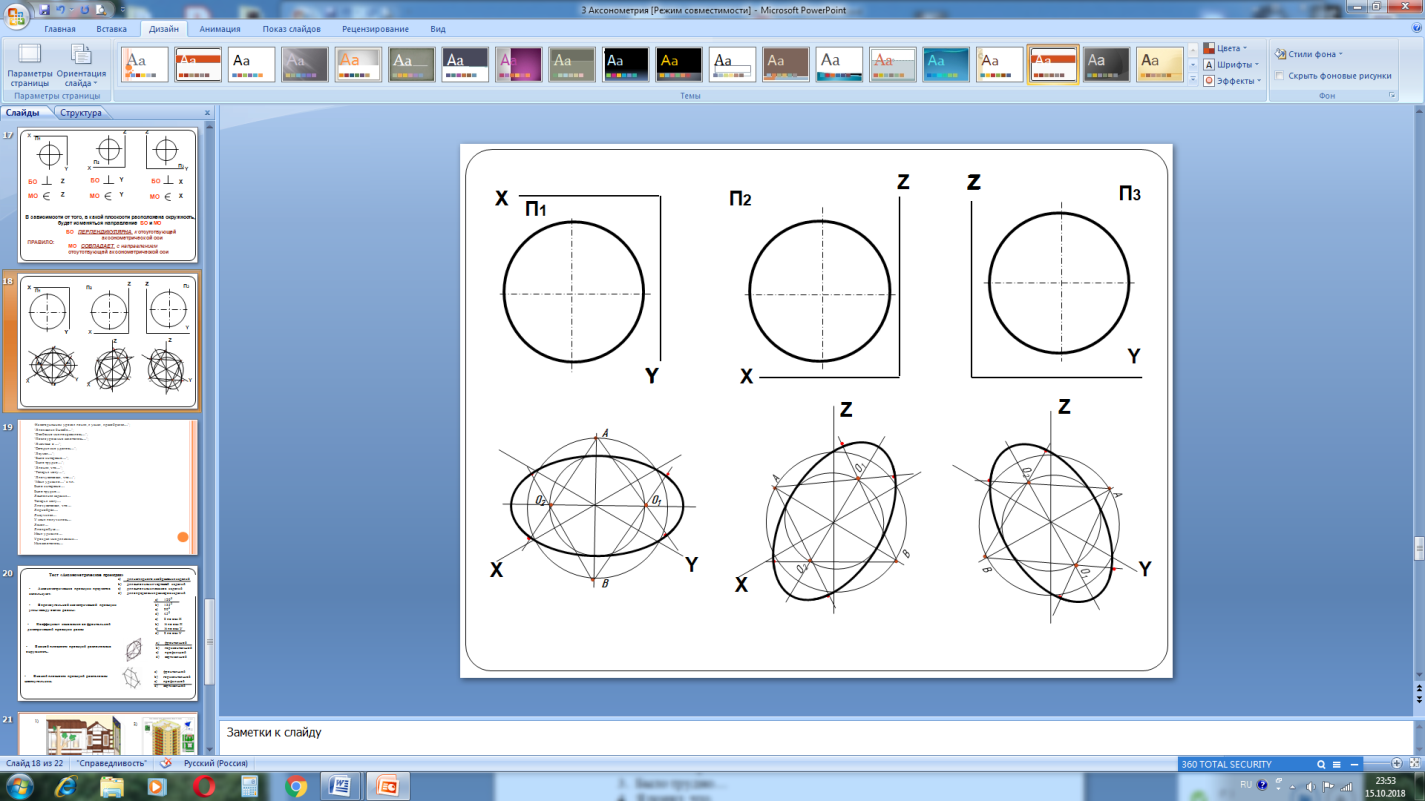Switch to Структура outline tab
The image size is (1425, 801).
[x=80, y=113]
